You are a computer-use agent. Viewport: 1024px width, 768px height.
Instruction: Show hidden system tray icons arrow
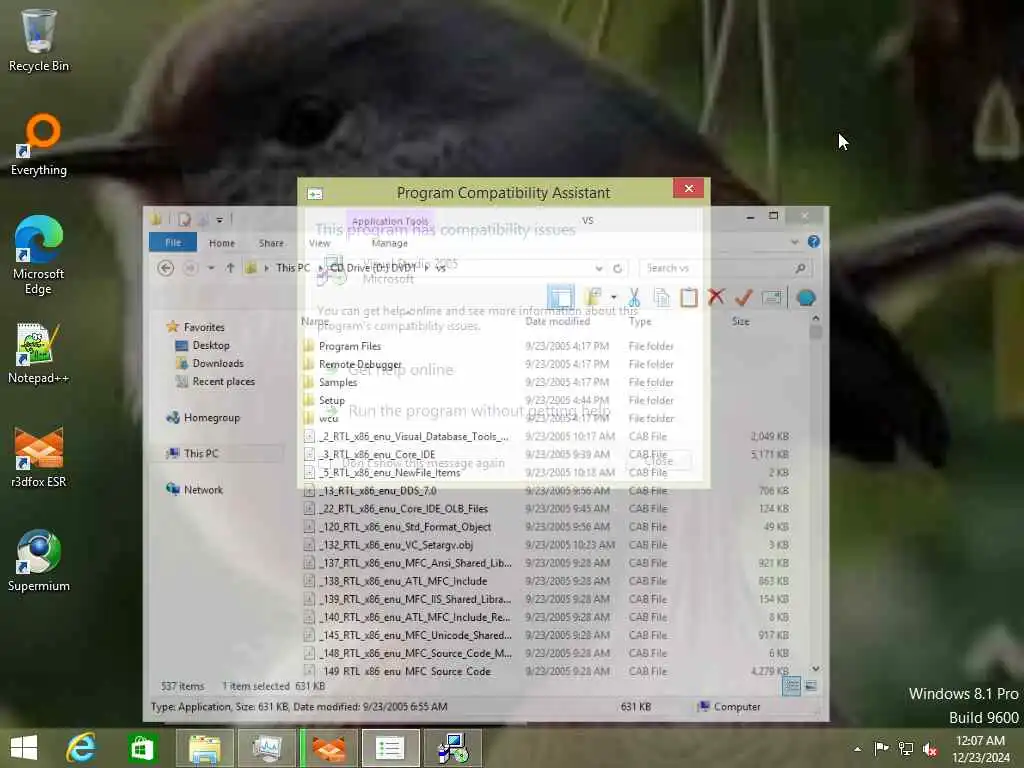857,748
